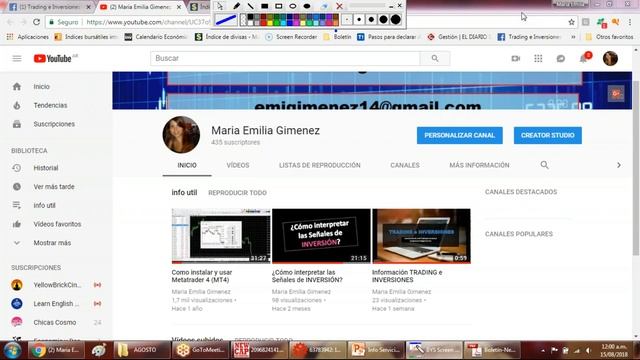Switch to the VÍDEOS channel tab
Image resolution: width=640 pixels, height=360 pixels.
pyautogui.click(x=238, y=165)
